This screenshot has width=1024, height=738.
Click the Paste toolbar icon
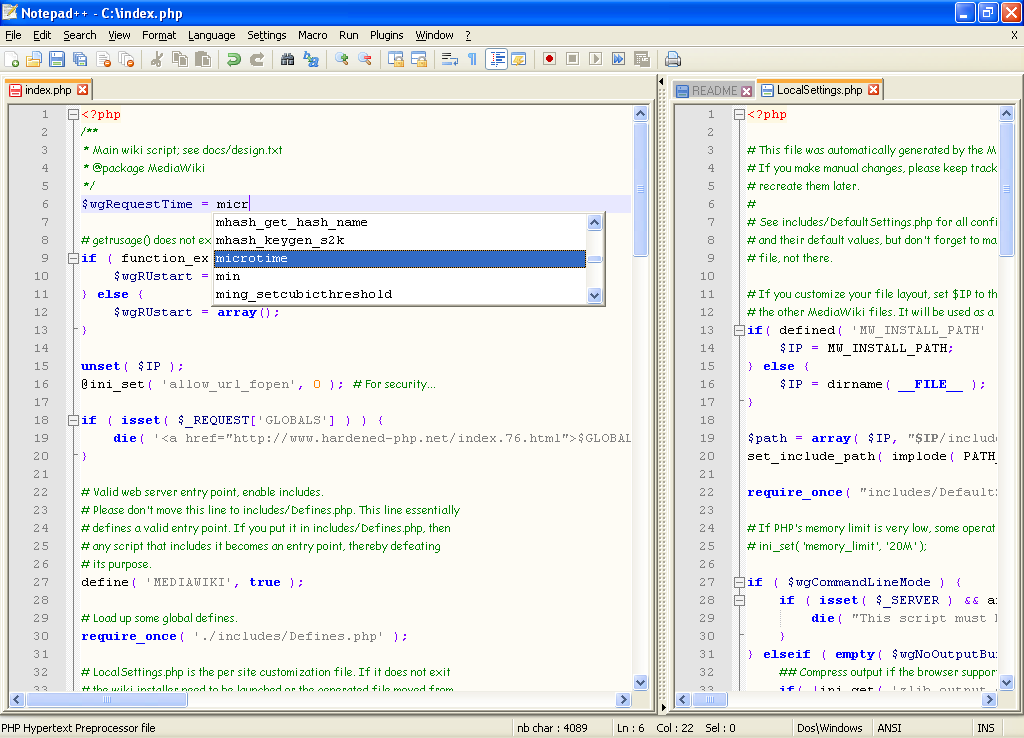coord(200,58)
